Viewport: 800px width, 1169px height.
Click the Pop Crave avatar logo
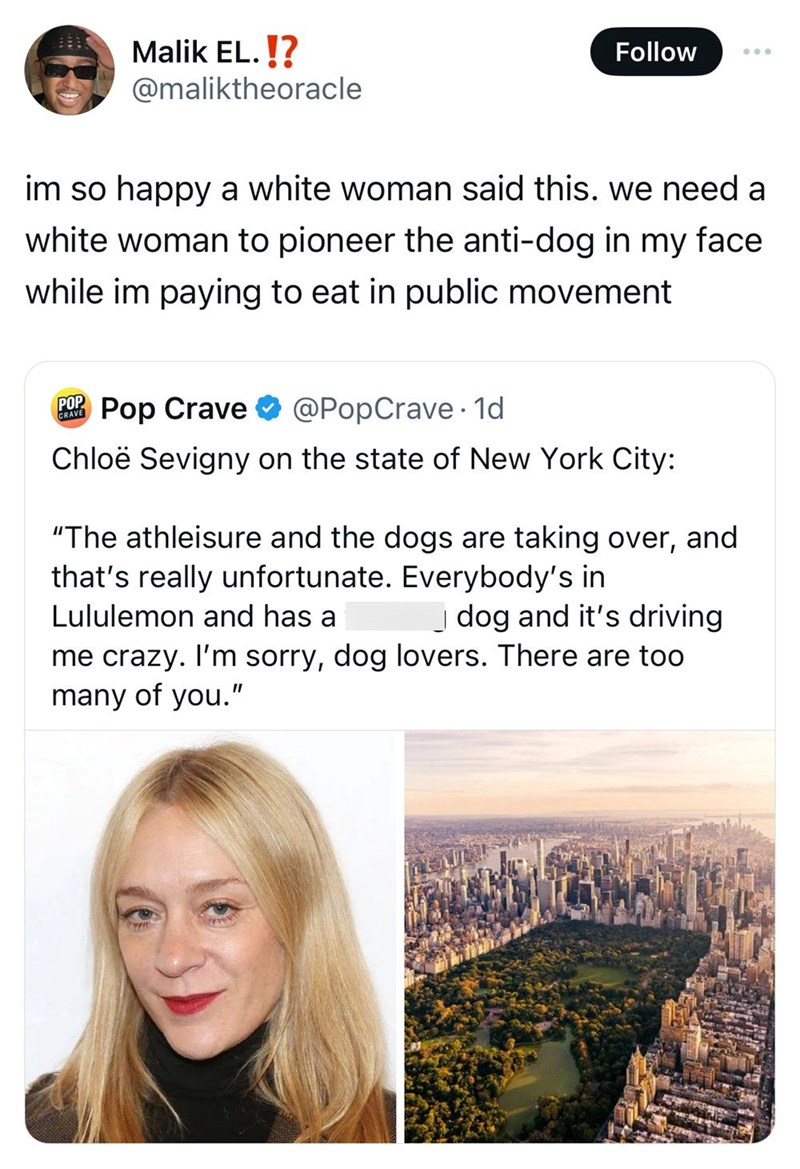coord(70,409)
